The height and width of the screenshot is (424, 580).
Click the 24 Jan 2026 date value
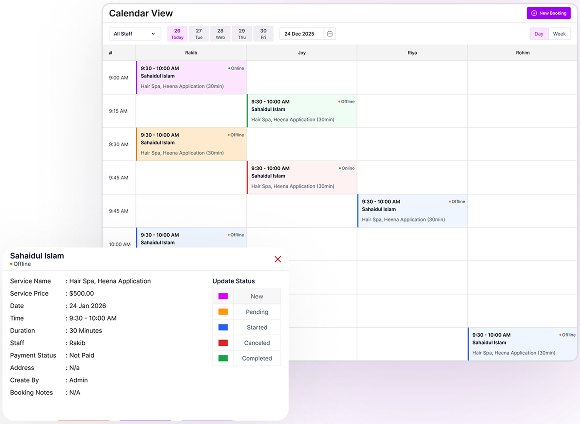tap(88, 306)
